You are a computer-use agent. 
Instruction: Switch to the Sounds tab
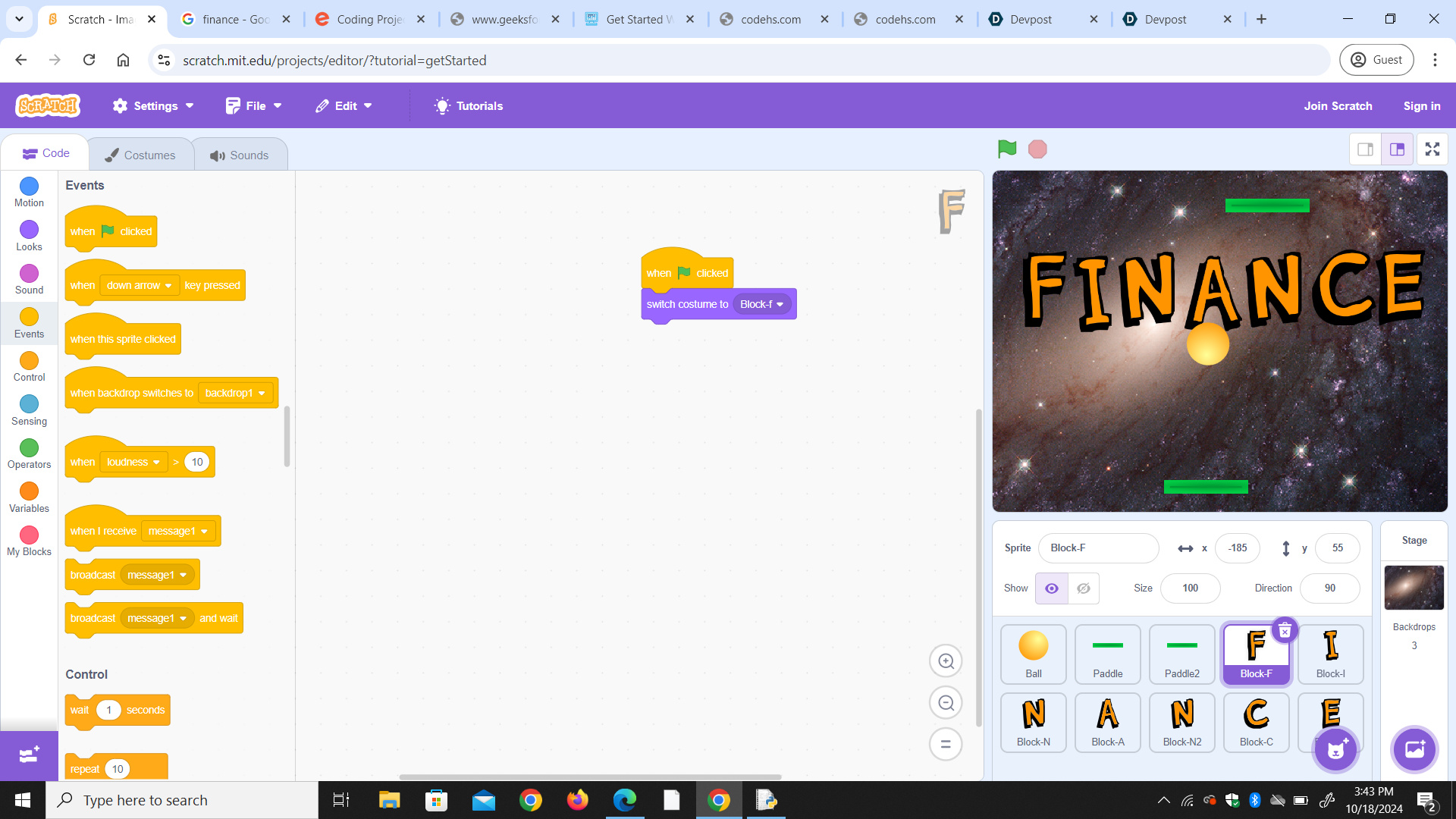click(x=240, y=155)
